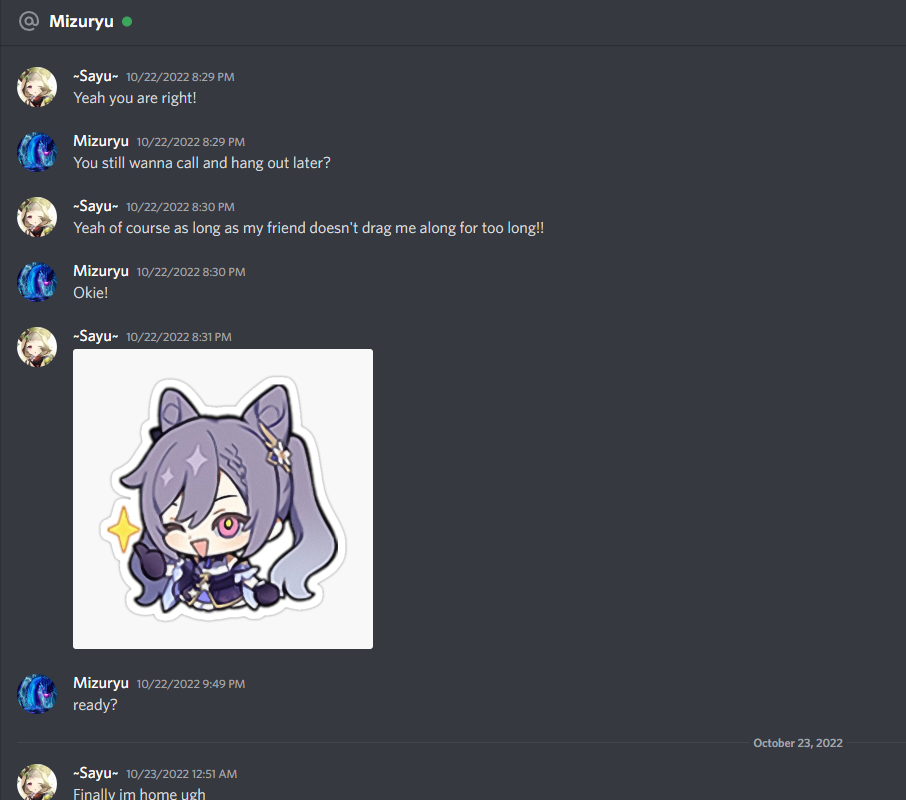Open ~Sayu~ avatar above the sticker image
Viewport: 906px width, 800px height.
pyautogui.click(x=37, y=347)
